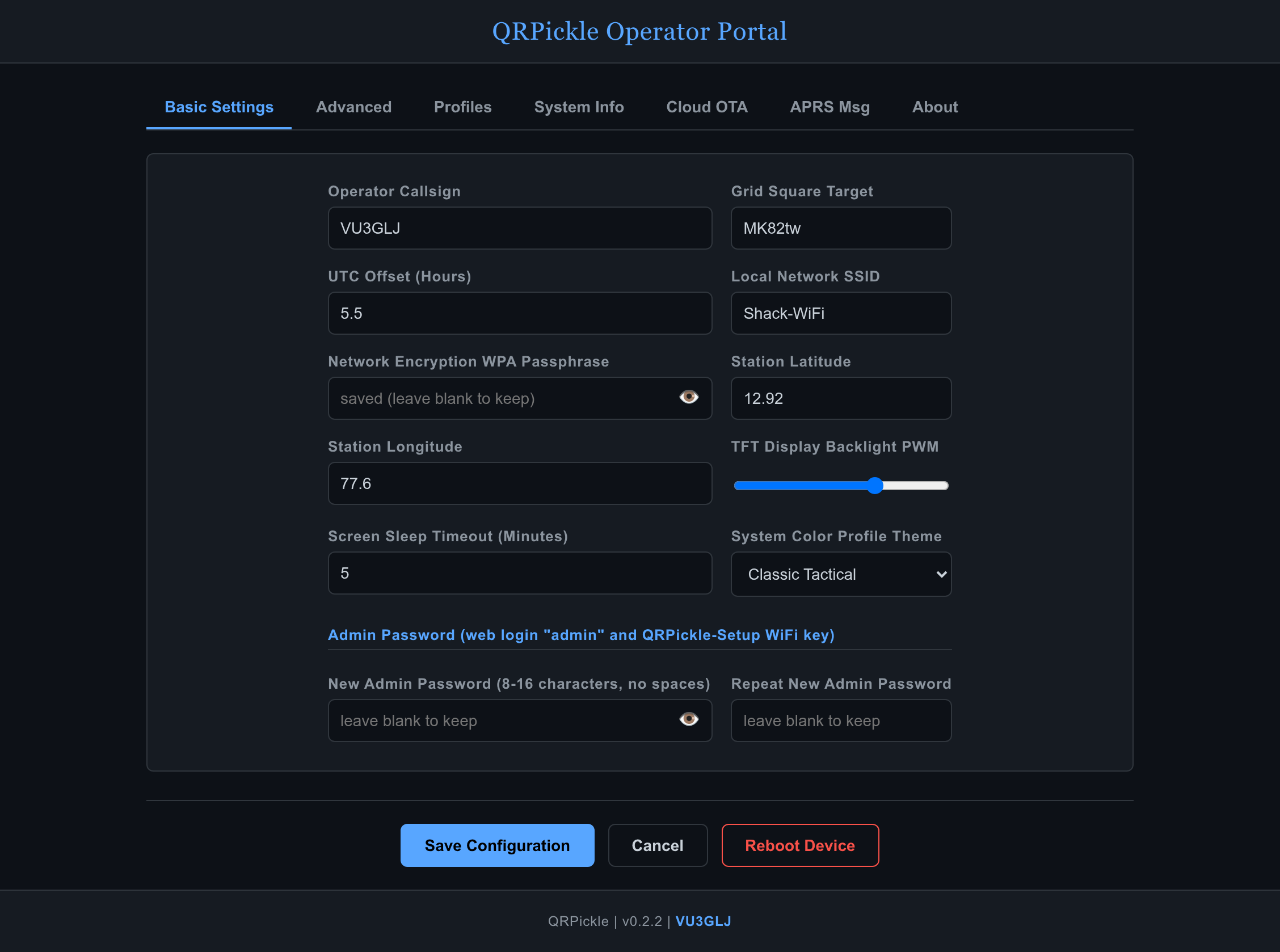Viewport: 1280px width, 952px height.
Task: Click the QRPickle Operator Portal title
Action: pos(639,31)
